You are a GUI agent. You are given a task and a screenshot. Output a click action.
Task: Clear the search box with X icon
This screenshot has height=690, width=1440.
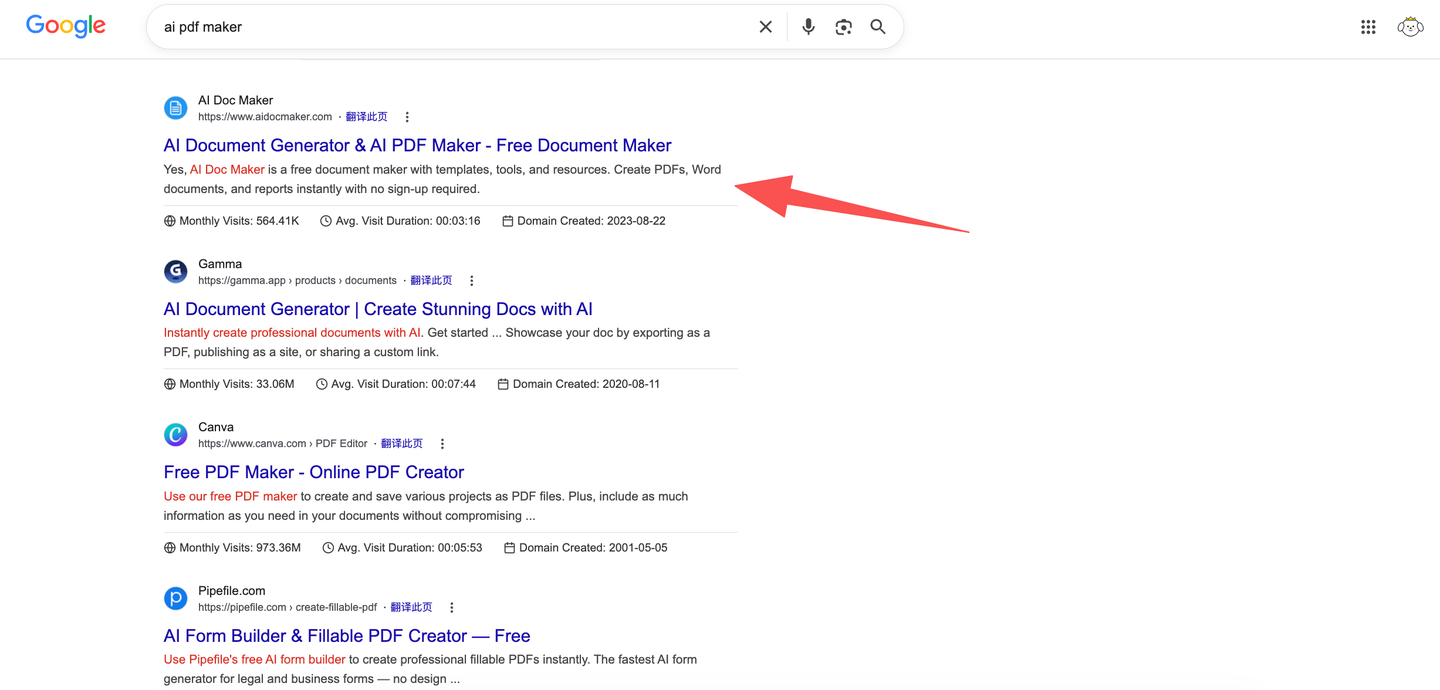tap(766, 27)
